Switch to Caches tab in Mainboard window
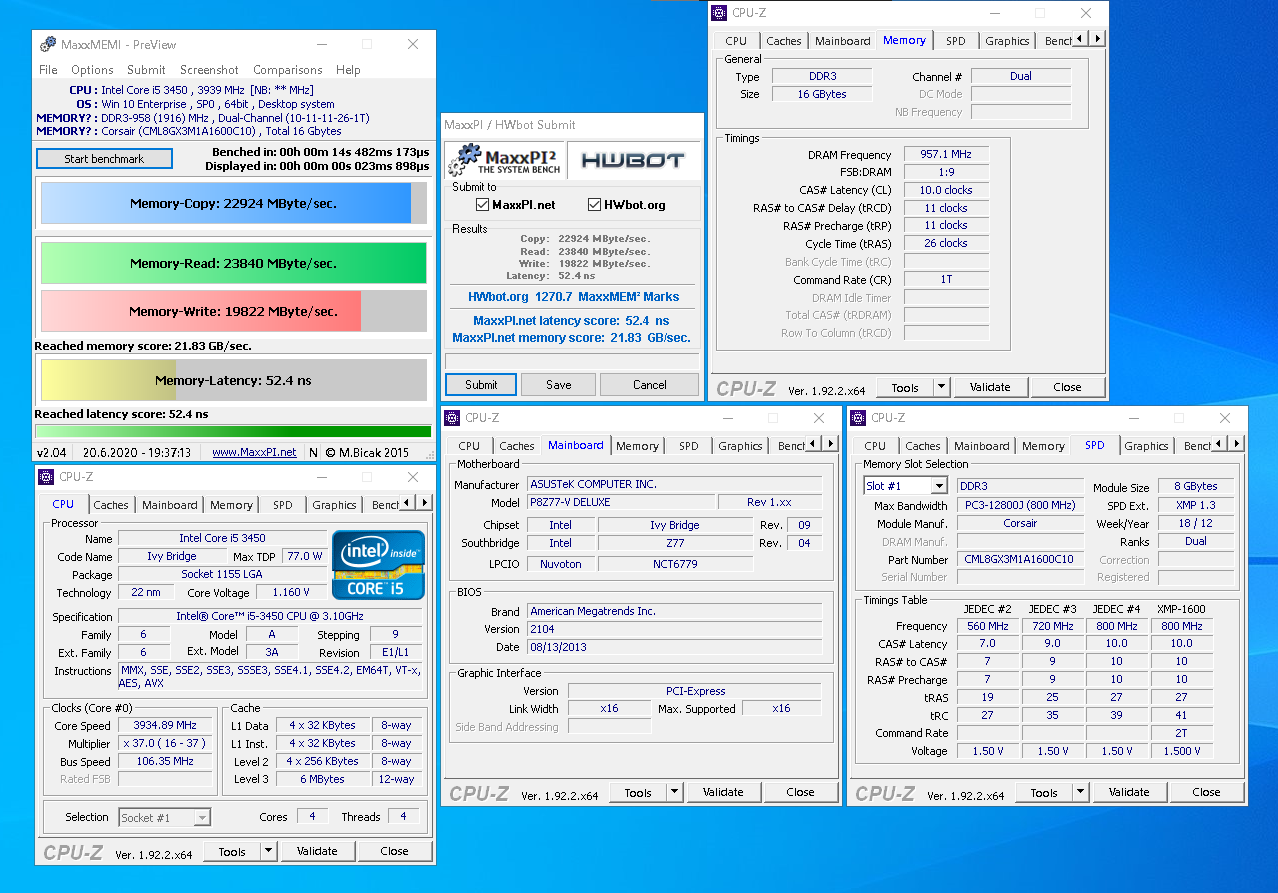Viewport: 1278px width, 893px height. (517, 446)
